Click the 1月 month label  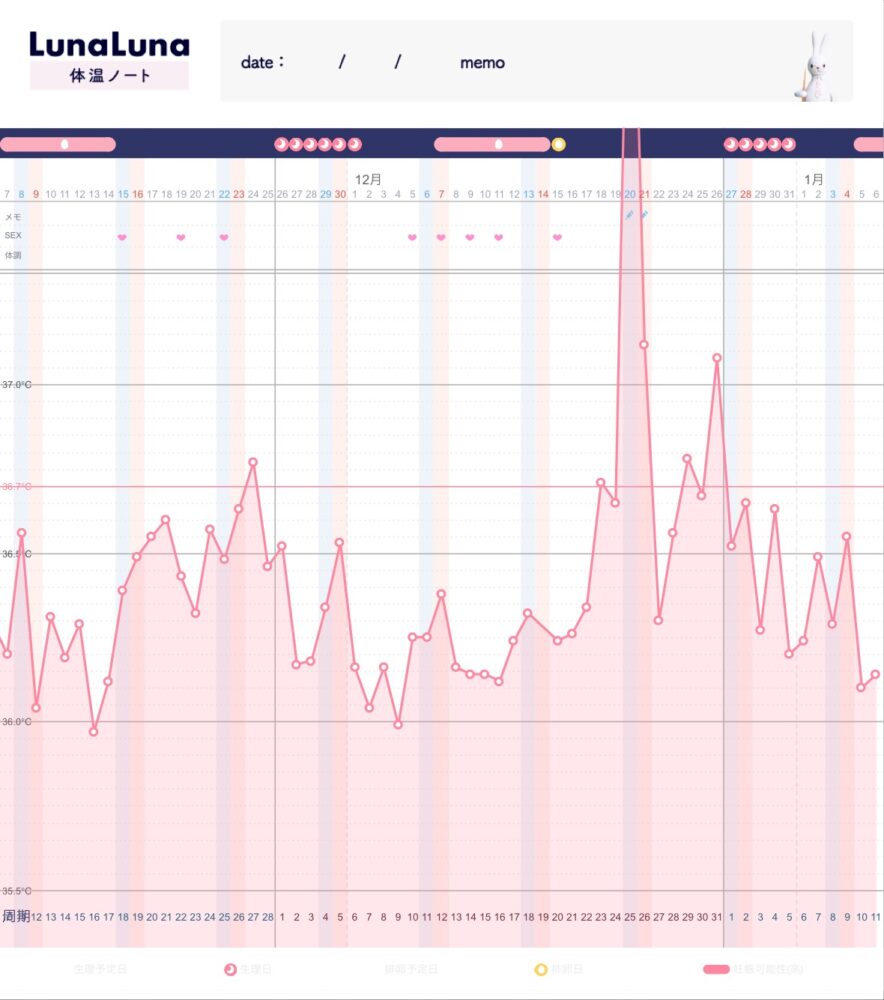click(815, 179)
